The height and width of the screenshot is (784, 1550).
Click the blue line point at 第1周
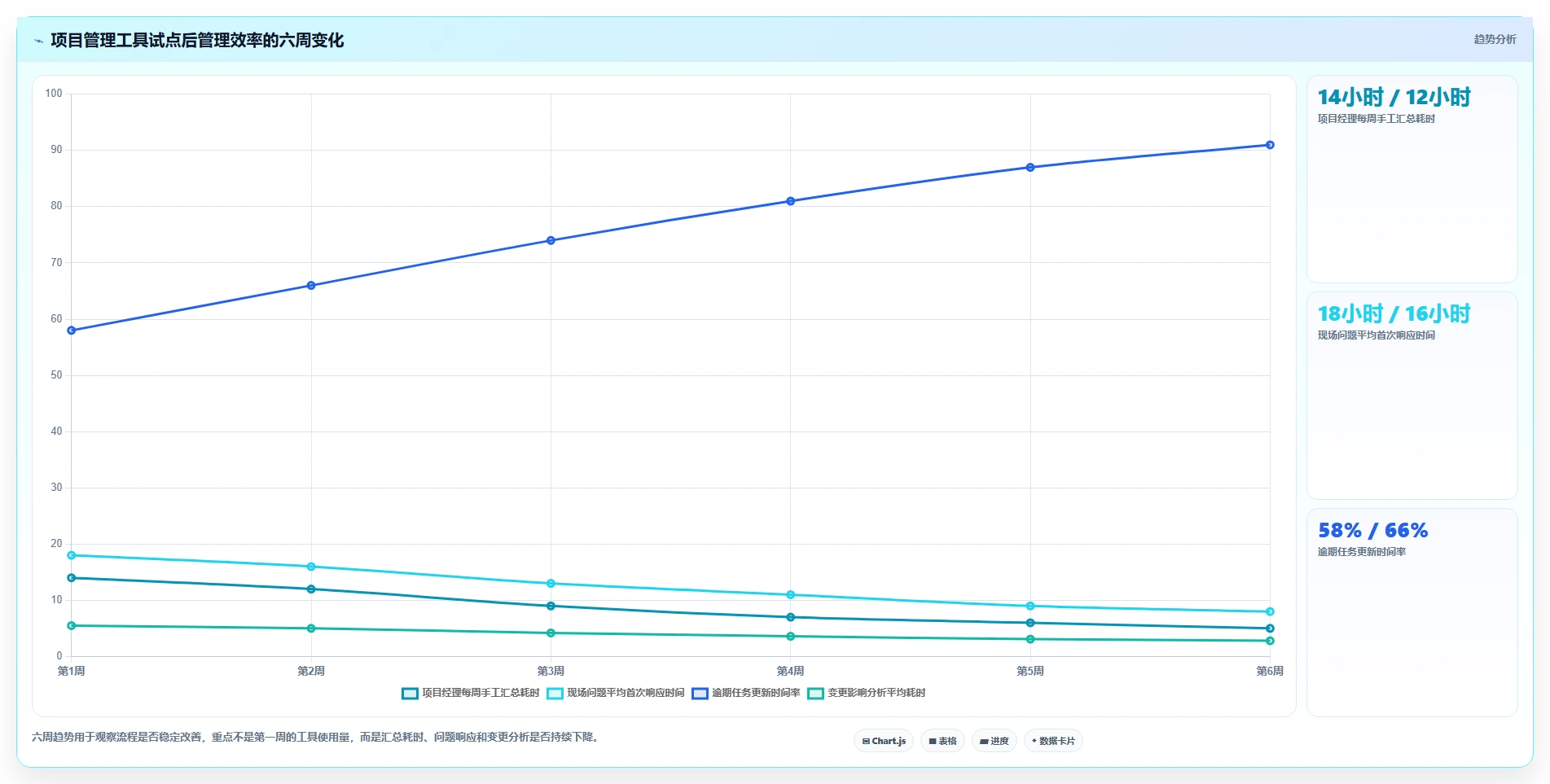coord(72,331)
